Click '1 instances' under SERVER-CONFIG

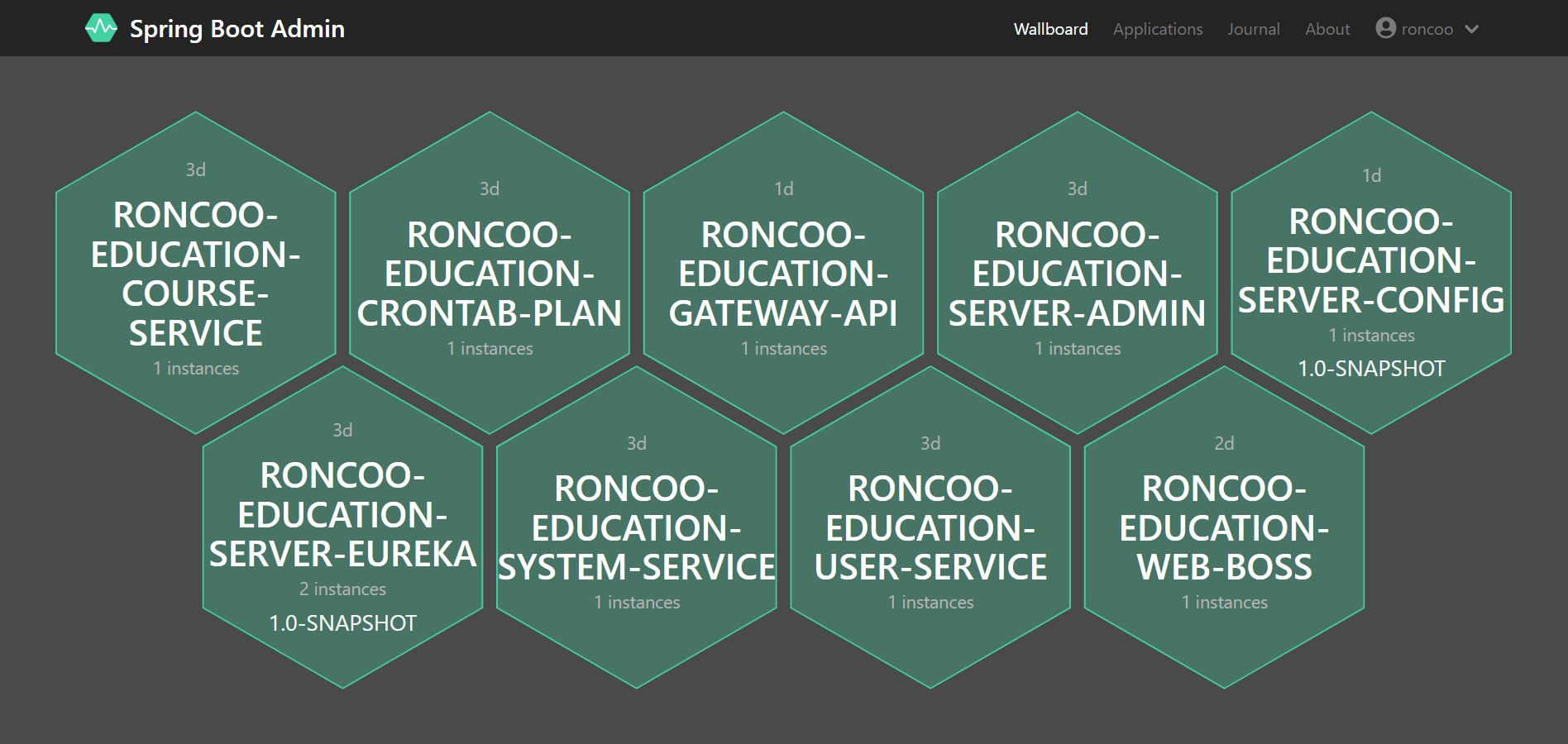[1371, 336]
